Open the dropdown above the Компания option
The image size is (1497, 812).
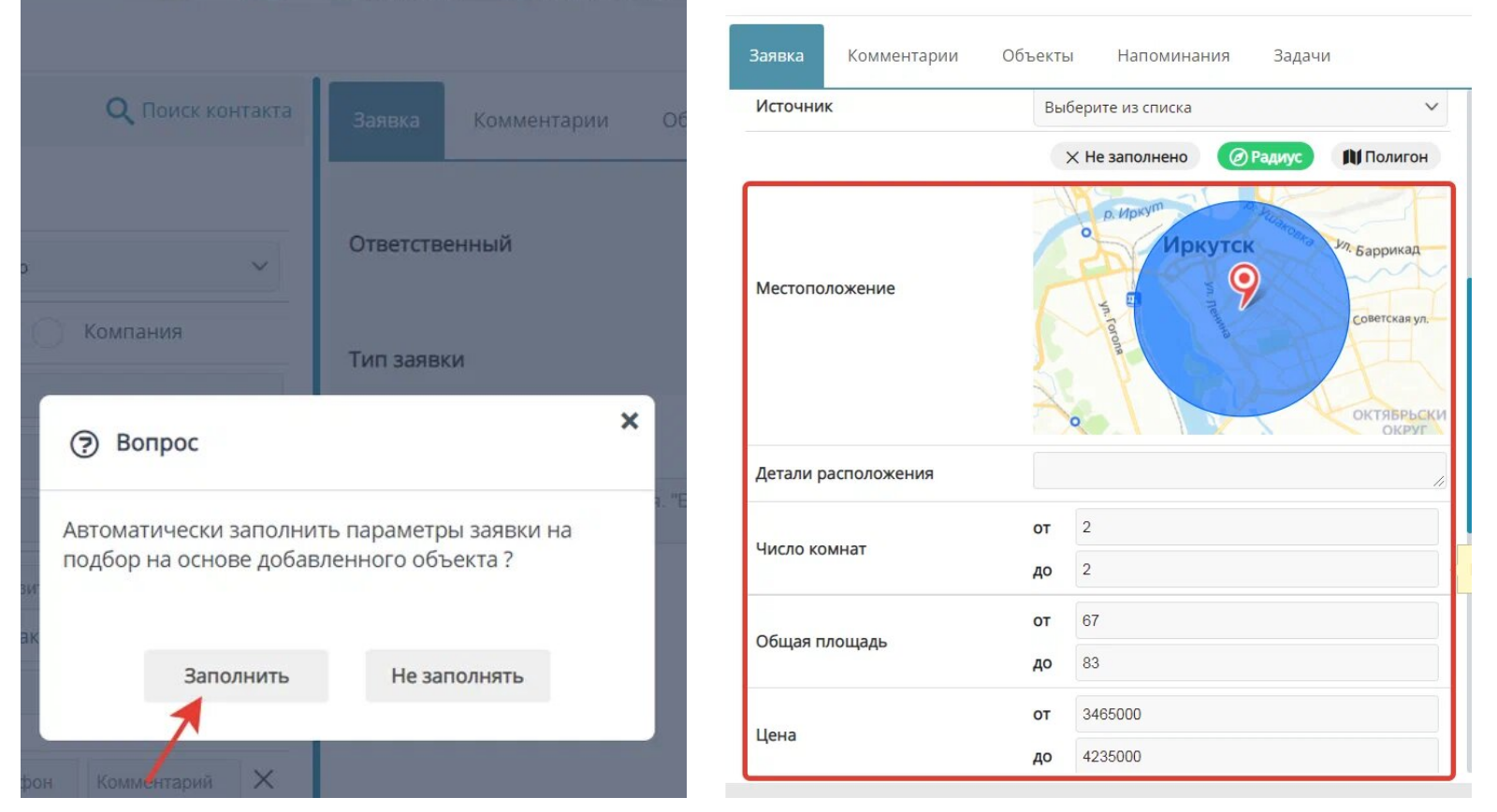150,267
